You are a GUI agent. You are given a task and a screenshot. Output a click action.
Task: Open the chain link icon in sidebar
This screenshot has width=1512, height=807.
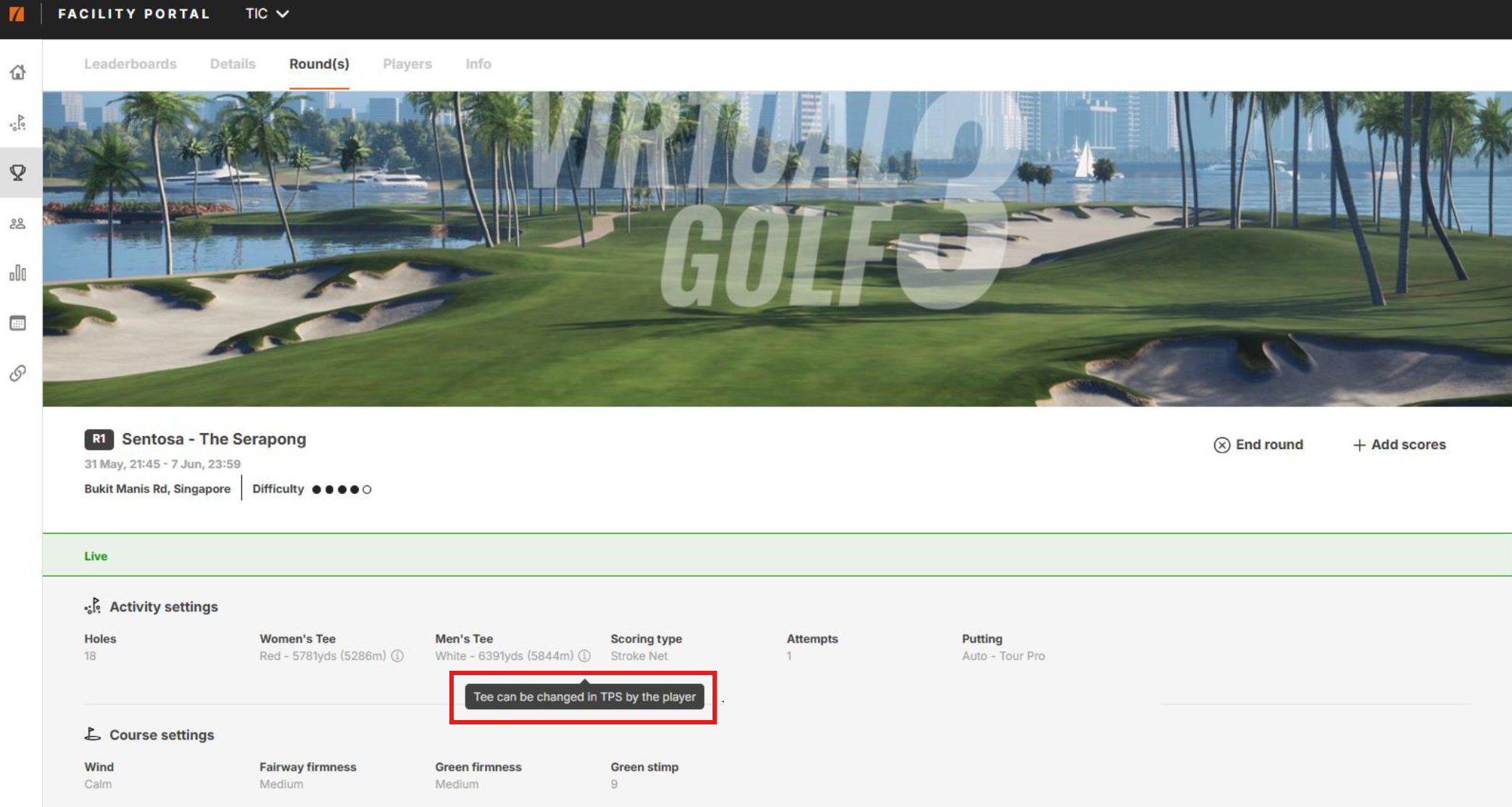point(18,373)
